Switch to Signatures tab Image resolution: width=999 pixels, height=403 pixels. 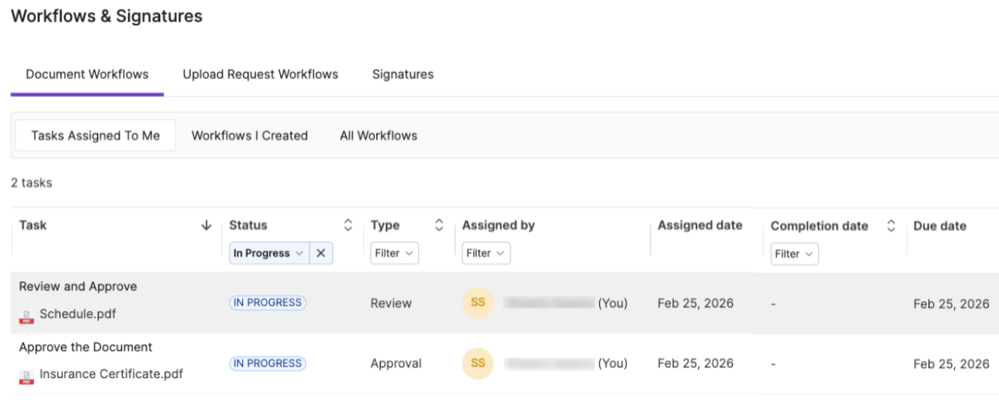coord(403,74)
